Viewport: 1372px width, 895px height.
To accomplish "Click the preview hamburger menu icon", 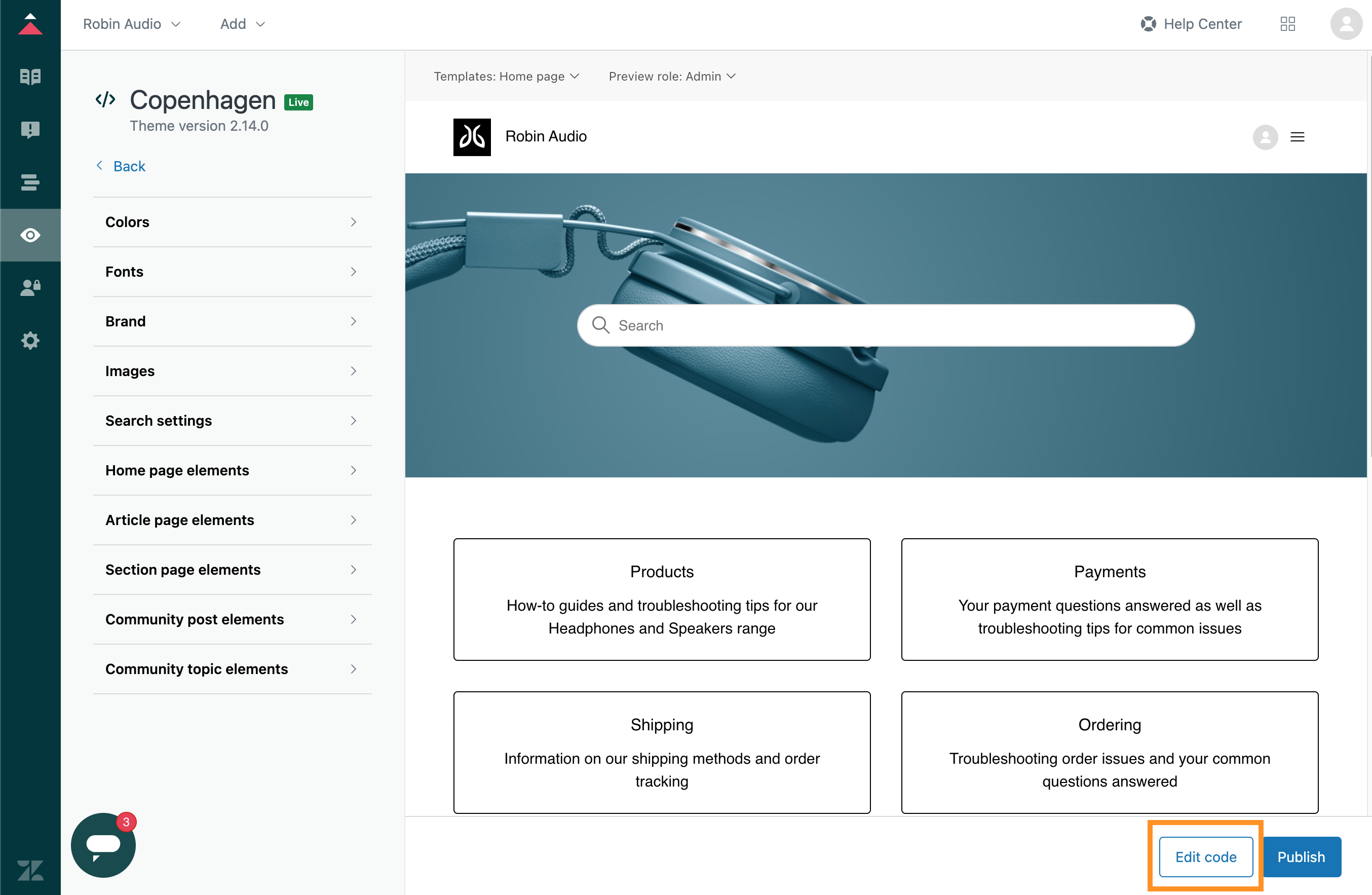I will [x=1297, y=137].
